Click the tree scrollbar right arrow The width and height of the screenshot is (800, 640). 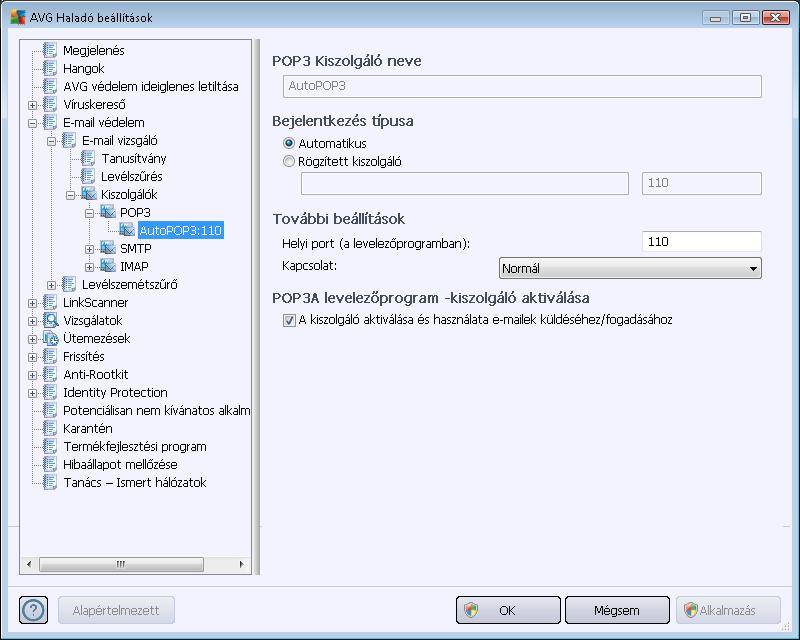pos(241,564)
